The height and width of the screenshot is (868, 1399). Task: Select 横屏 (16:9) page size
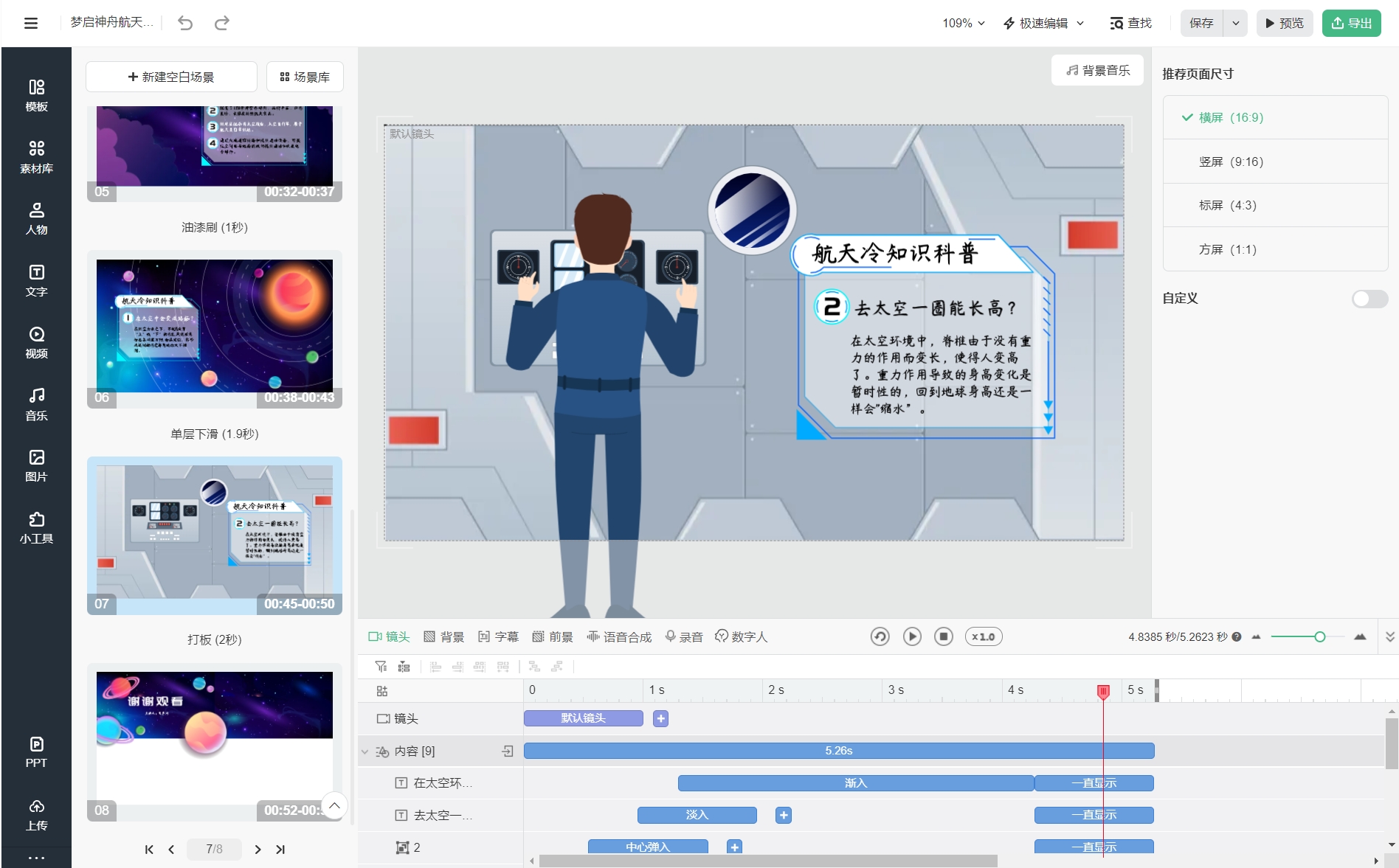click(x=1276, y=117)
